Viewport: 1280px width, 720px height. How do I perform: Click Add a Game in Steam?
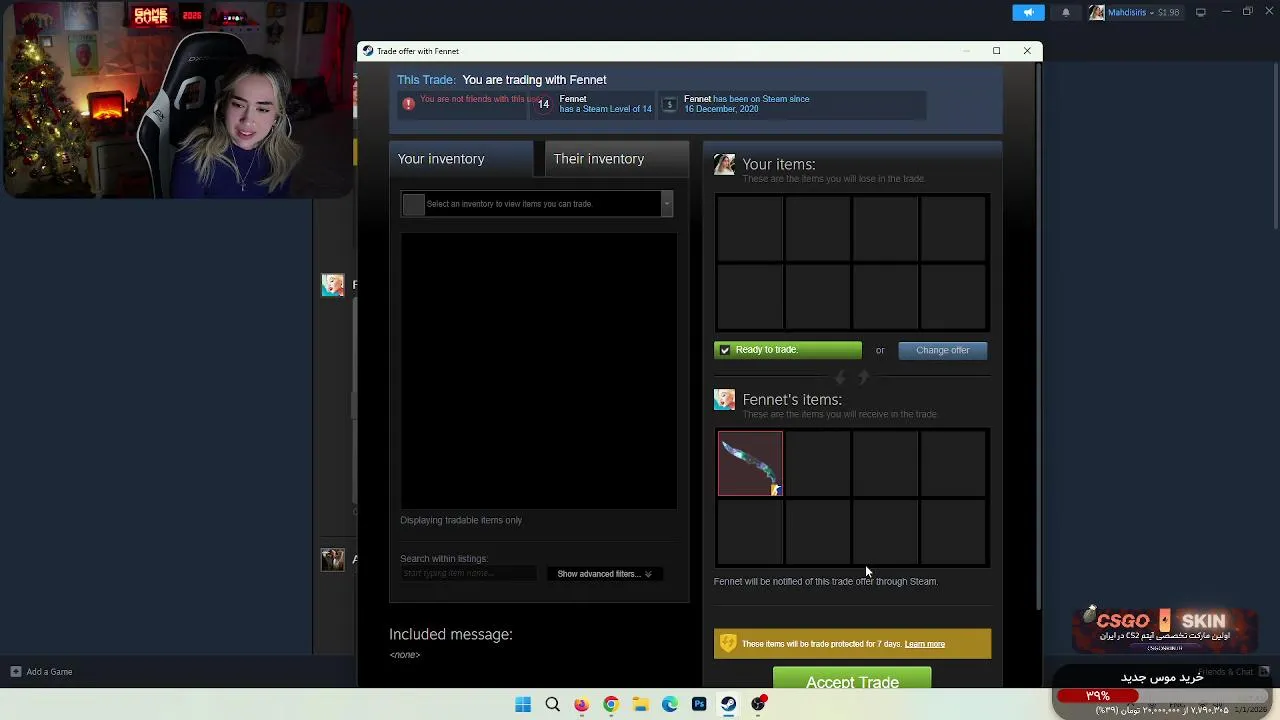point(42,672)
